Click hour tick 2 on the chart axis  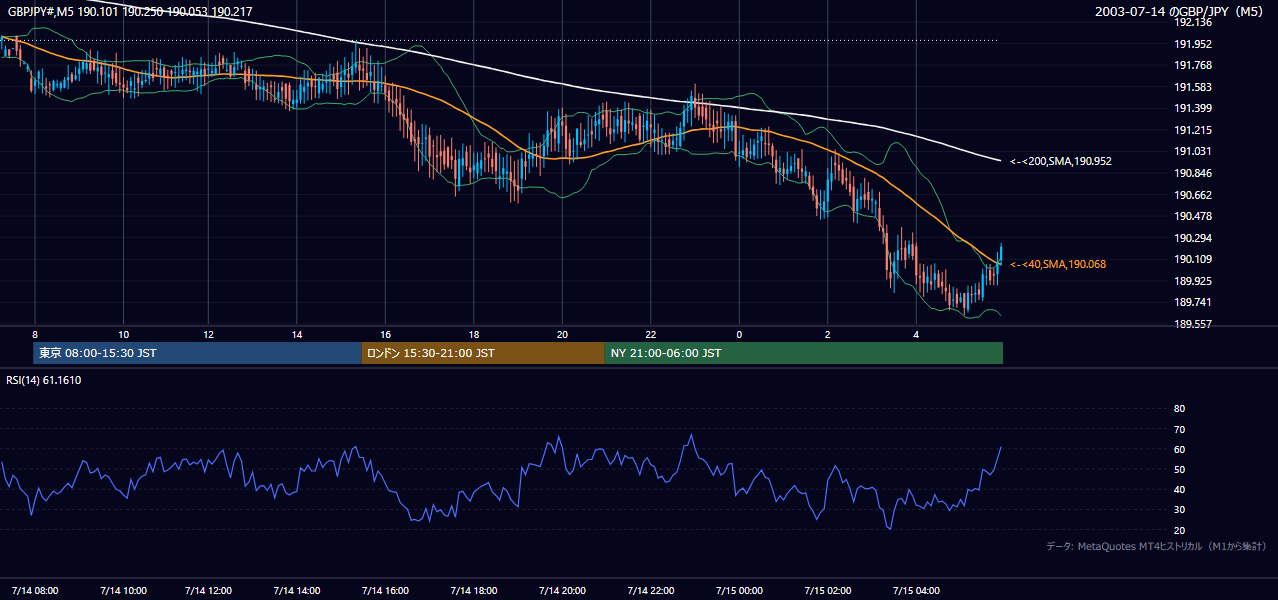827,334
